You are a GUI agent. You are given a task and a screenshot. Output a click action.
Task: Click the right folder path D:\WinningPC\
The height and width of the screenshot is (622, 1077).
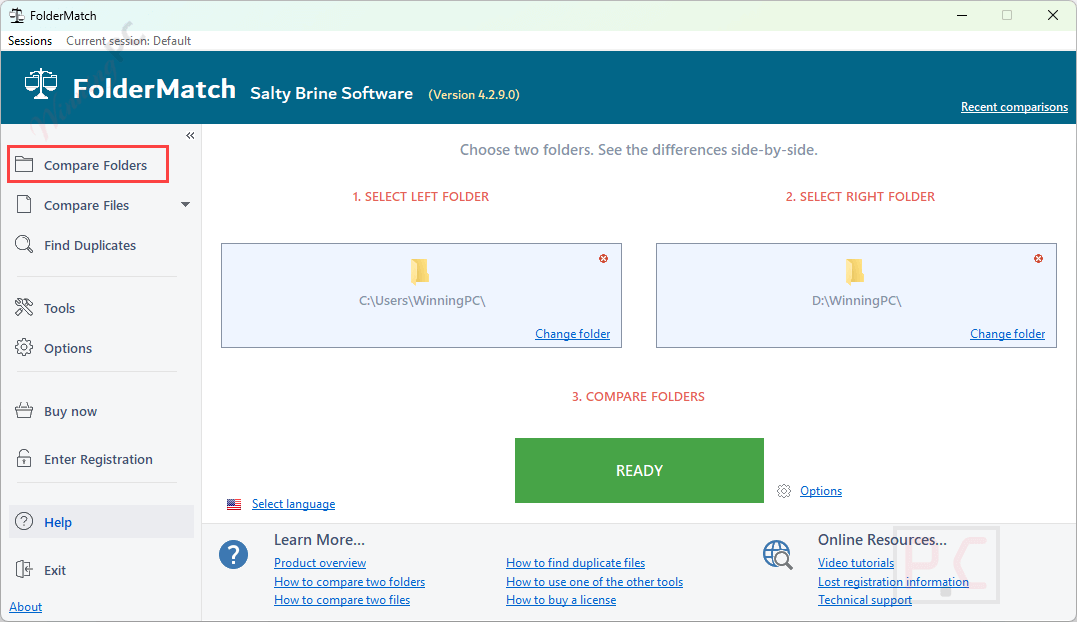(857, 301)
